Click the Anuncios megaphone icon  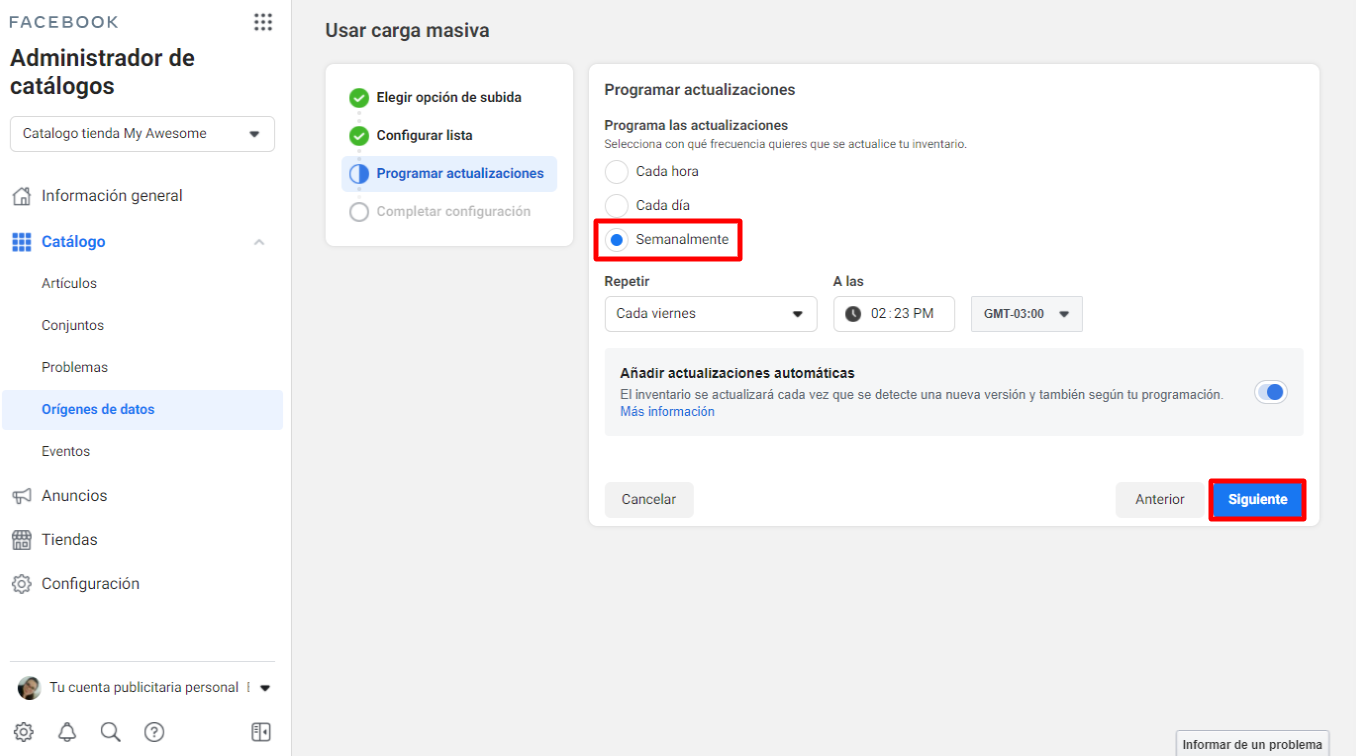[21, 496]
